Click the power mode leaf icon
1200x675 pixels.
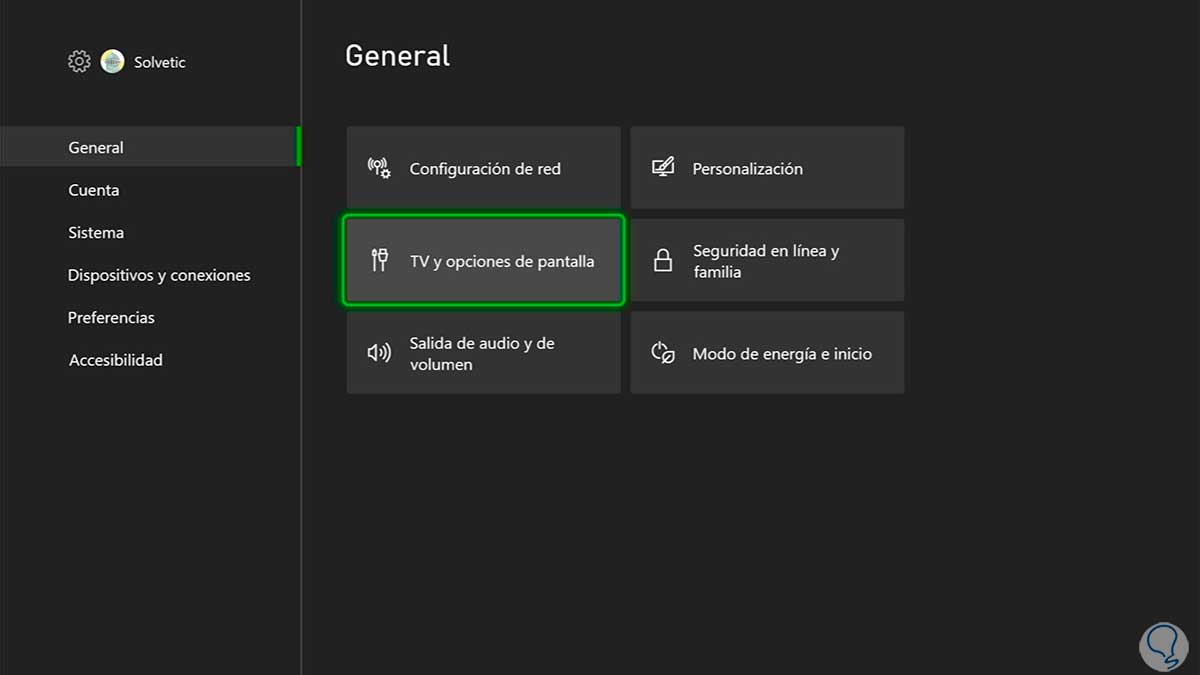point(662,353)
